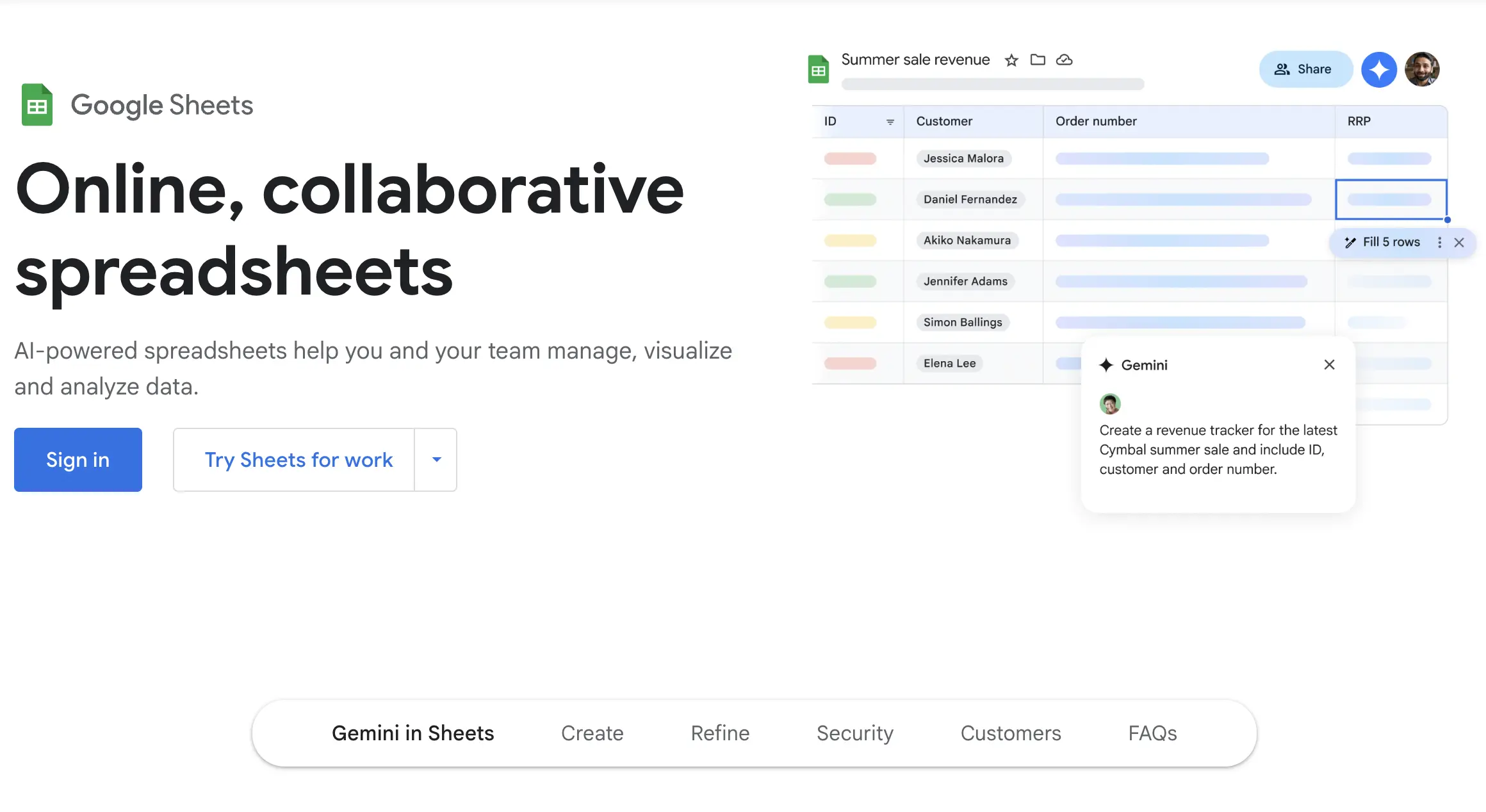Viewport: 1486px width, 812px height.
Task: Click the Google Sheets logo icon
Action: pos(37,105)
